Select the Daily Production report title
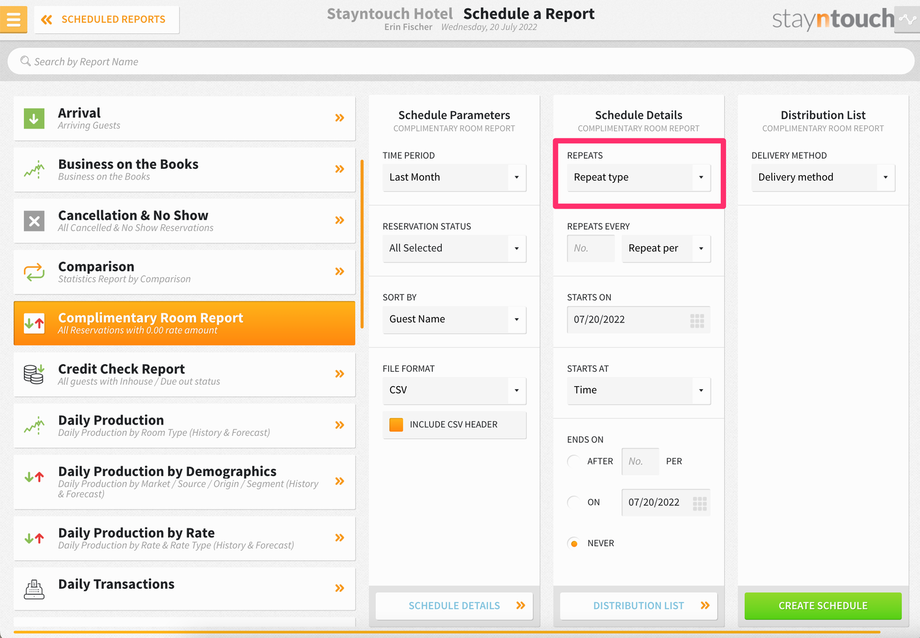This screenshot has width=920, height=638. click(x=111, y=420)
